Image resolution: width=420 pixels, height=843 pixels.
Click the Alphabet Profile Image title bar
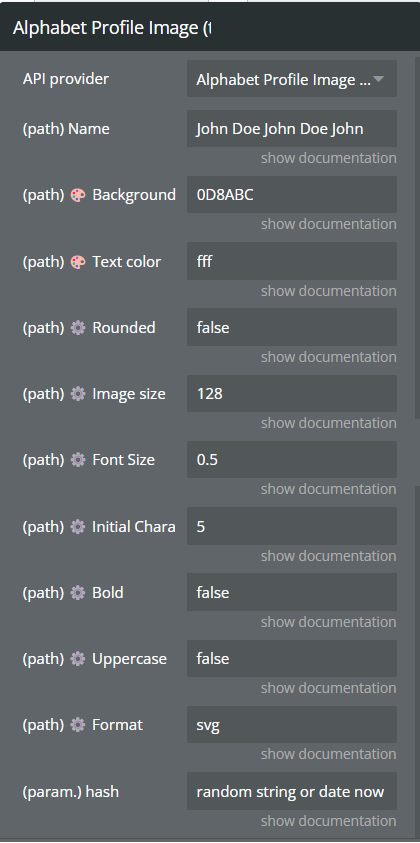coord(210,28)
